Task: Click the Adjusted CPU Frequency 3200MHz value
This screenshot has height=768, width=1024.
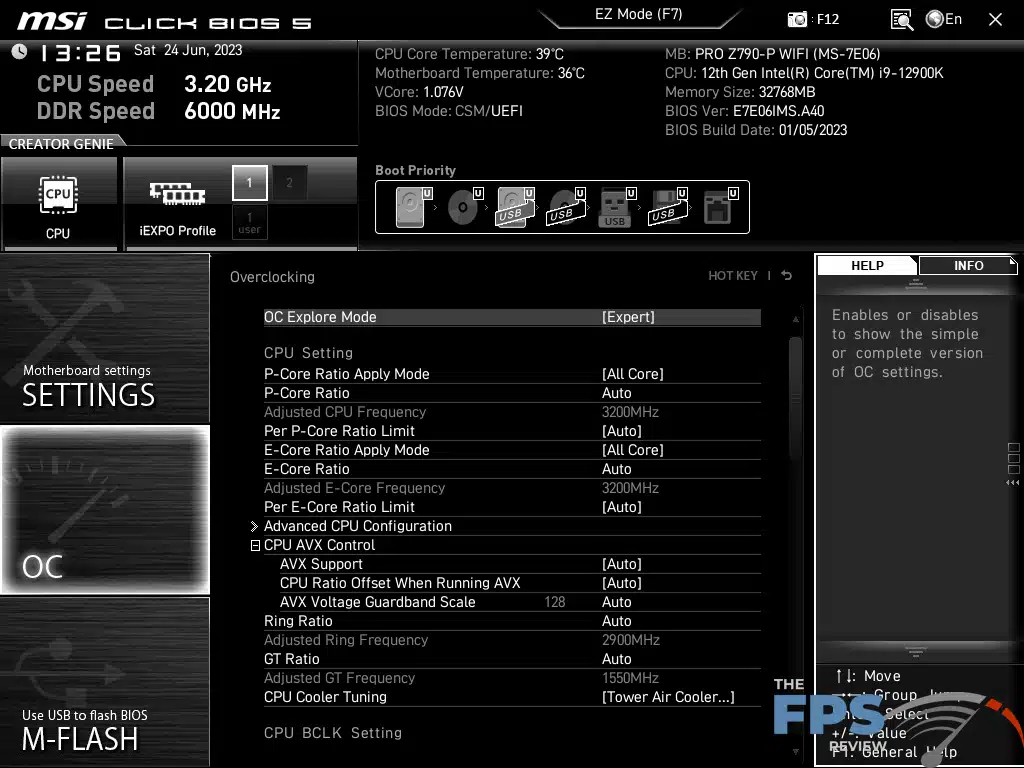Action: pos(630,412)
